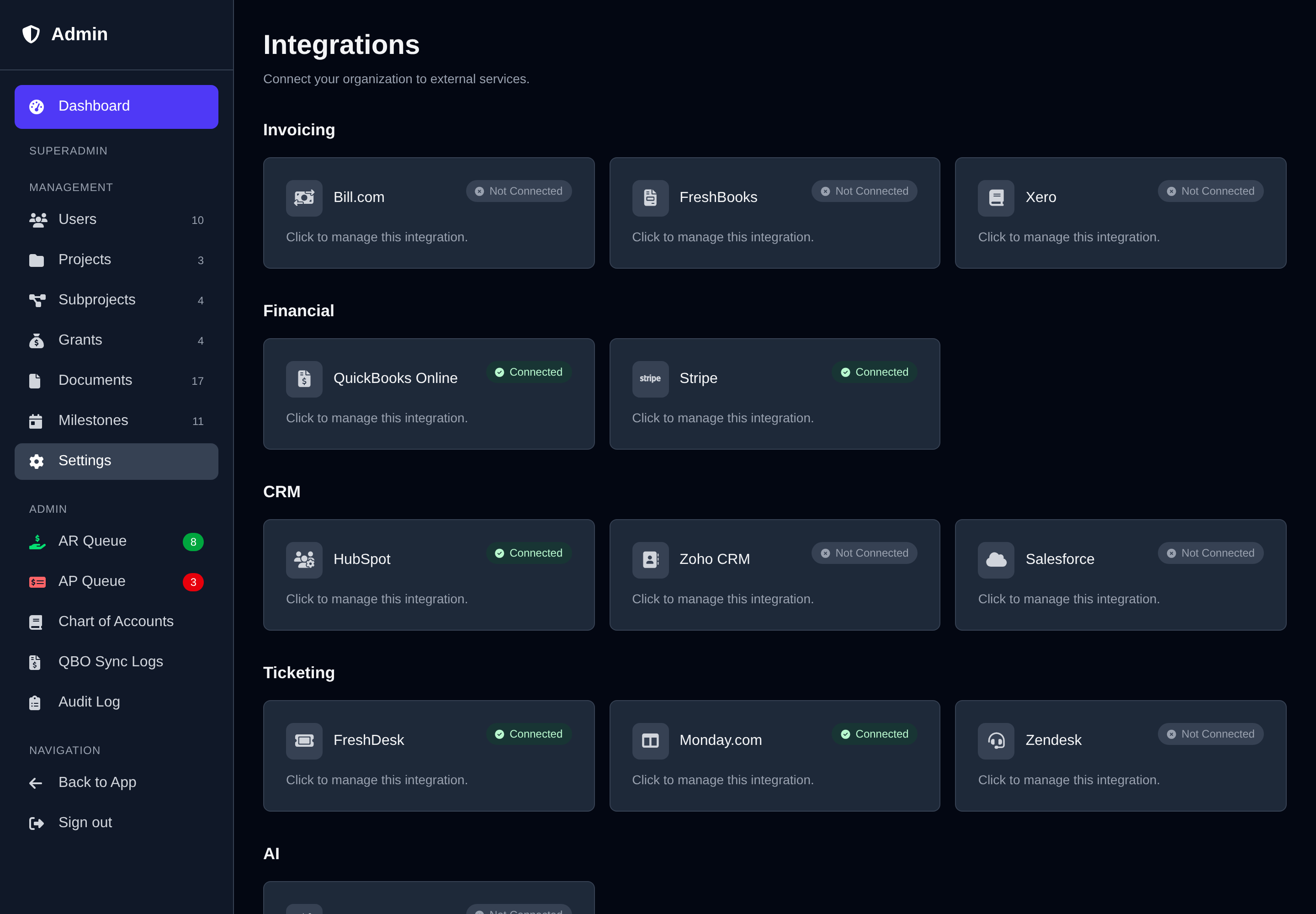Click the Milestones count 11
The width and height of the screenshot is (1316, 914).
coord(197,421)
